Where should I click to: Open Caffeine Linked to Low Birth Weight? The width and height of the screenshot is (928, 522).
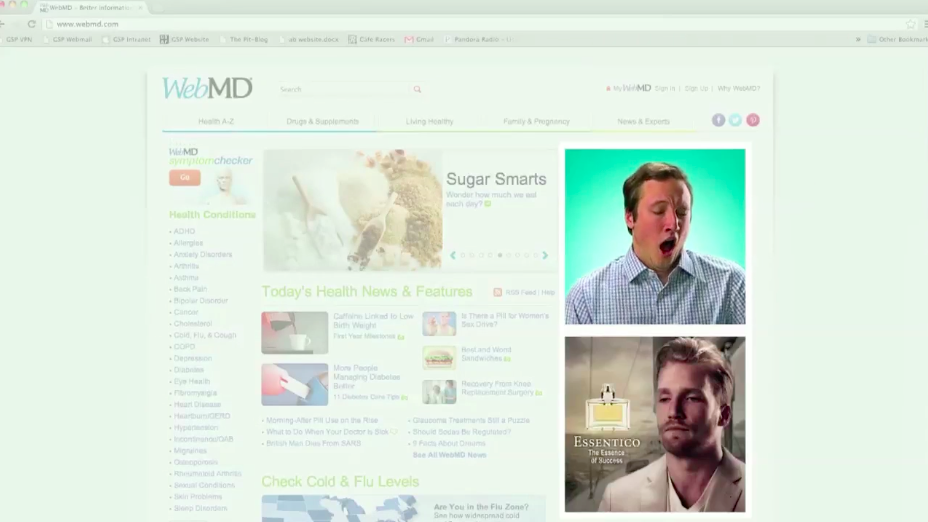(x=373, y=321)
